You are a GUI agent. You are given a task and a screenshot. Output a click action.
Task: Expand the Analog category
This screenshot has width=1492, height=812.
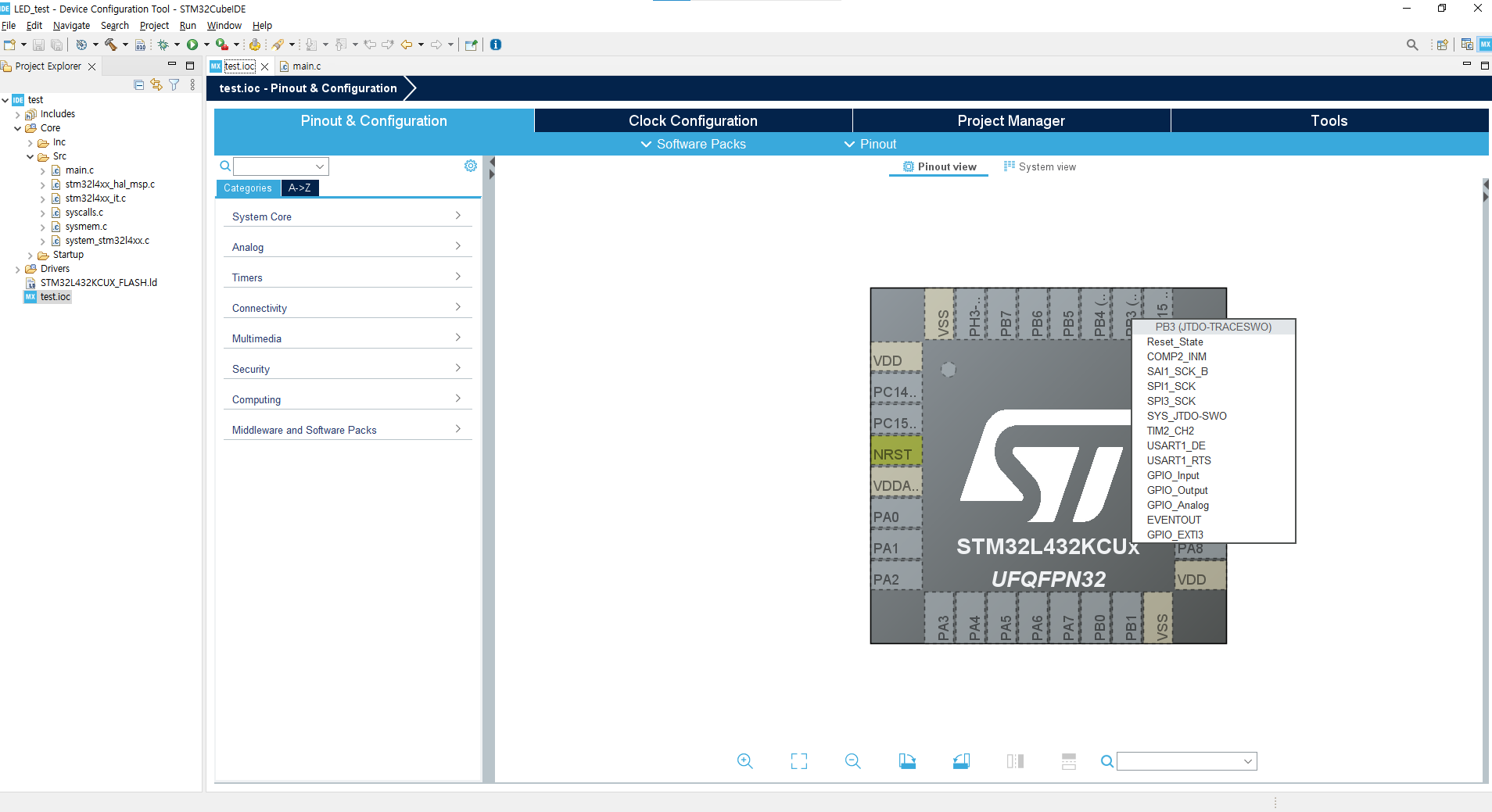pyautogui.click(x=347, y=247)
